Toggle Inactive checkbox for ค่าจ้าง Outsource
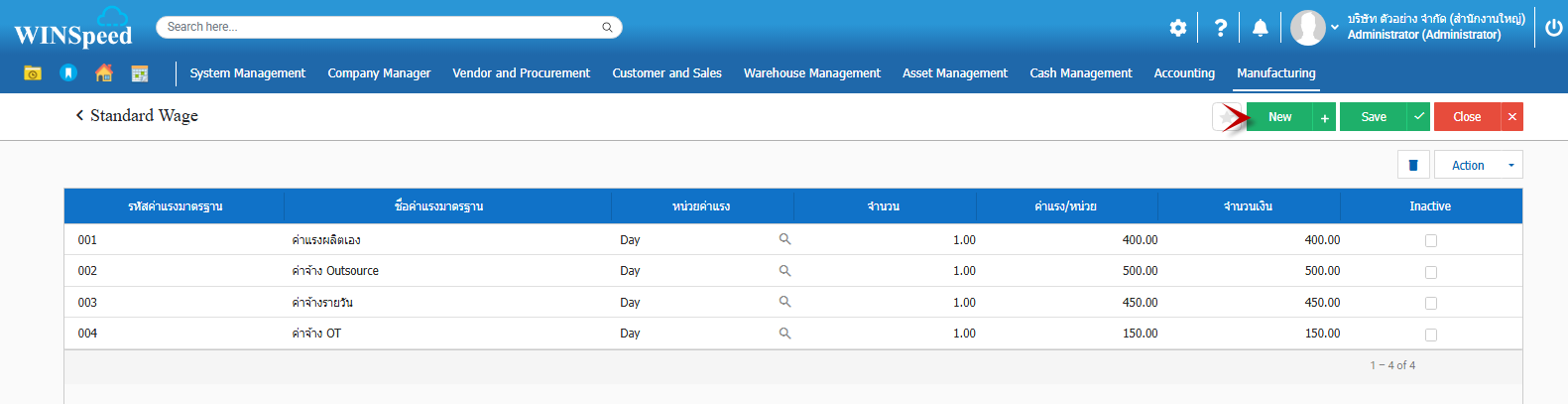Screen dimensions: 1568x404 pos(1430,272)
